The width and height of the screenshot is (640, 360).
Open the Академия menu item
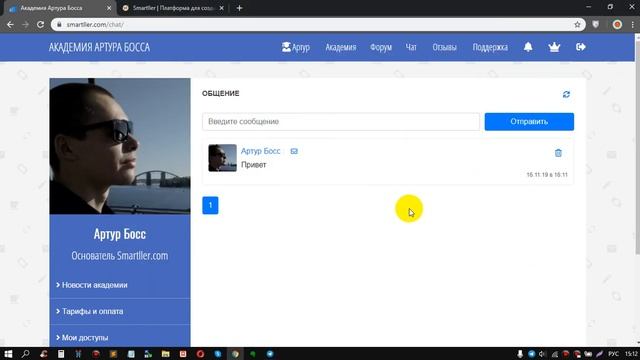click(341, 47)
